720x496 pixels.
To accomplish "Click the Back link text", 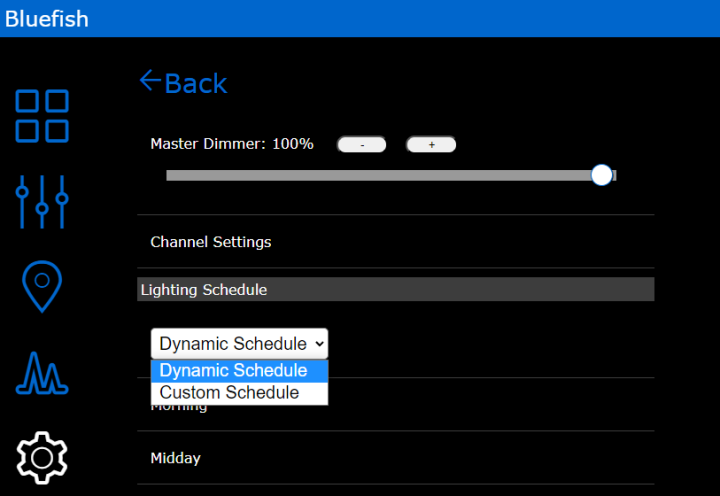I will click(x=196, y=83).
